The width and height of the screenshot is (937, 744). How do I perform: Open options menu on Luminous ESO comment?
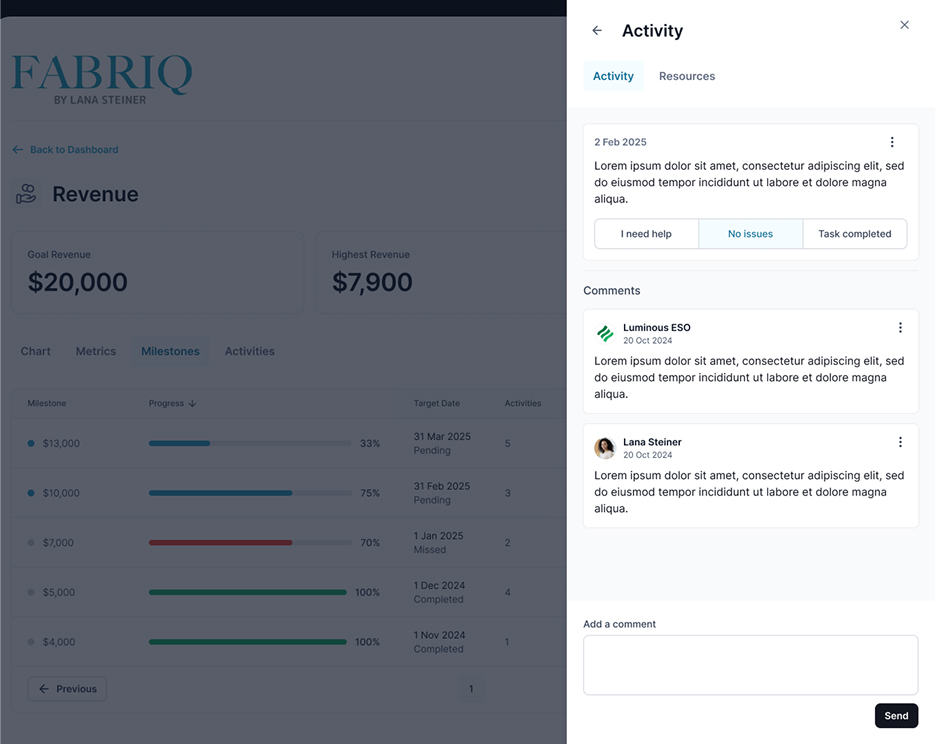[900, 327]
